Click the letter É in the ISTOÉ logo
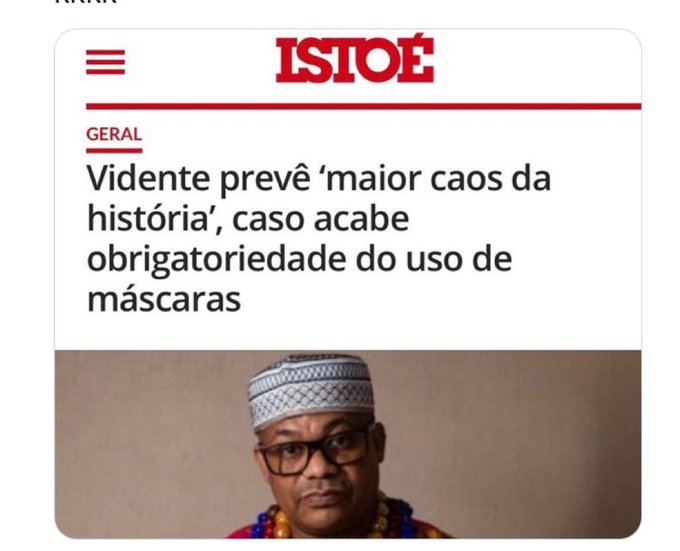The width and height of the screenshot is (680, 551). pyautogui.click(x=415, y=58)
